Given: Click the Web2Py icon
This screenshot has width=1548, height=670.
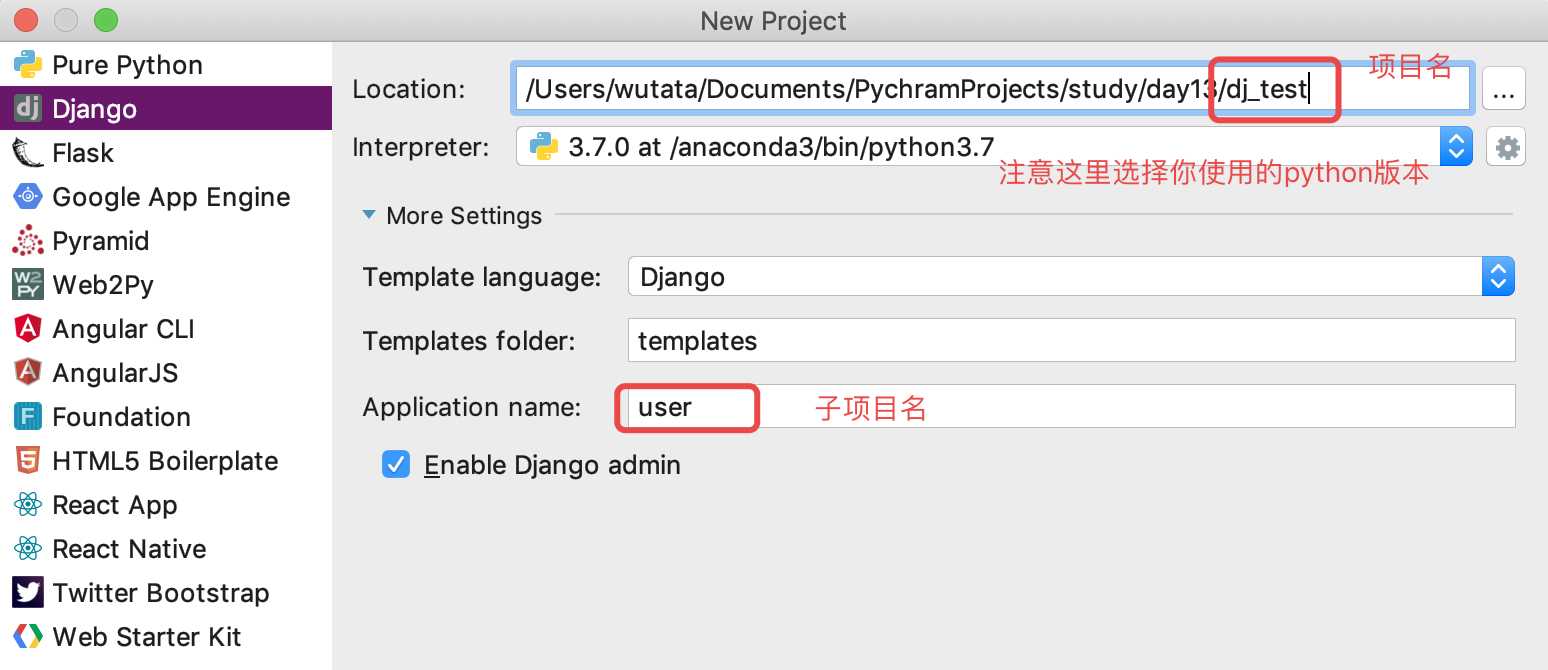Looking at the screenshot, I should tap(27, 285).
